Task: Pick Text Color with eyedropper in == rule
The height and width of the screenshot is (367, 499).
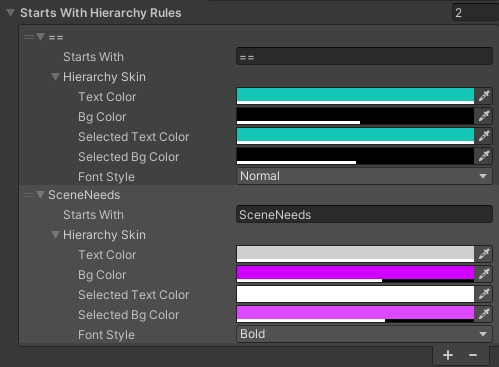Action: pos(484,96)
